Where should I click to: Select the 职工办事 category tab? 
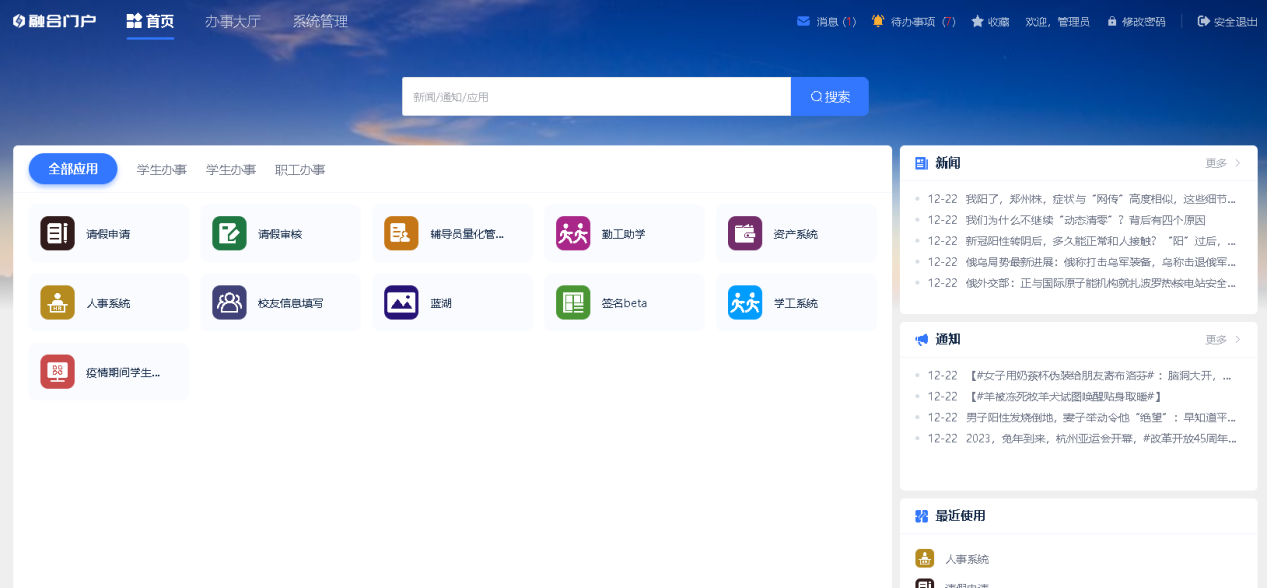coord(300,170)
